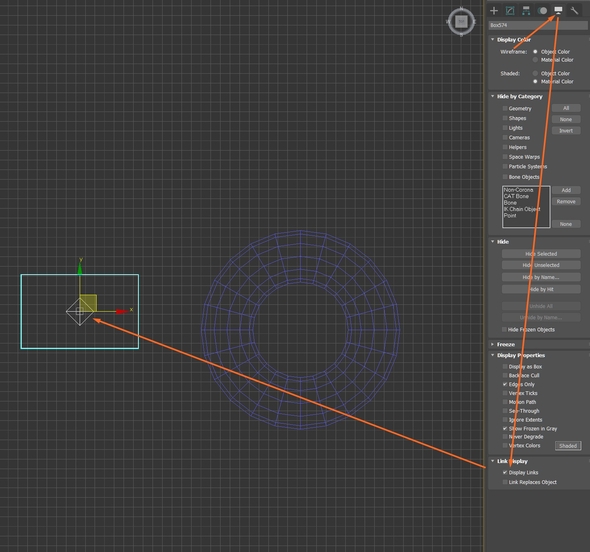Select Material Color for Wireframe

(535, 60)
